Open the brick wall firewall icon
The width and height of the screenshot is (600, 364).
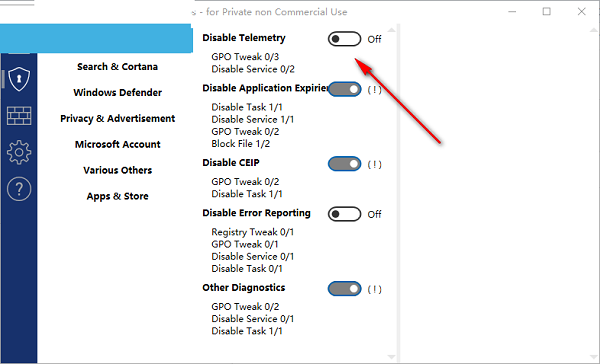pos(19,116)
